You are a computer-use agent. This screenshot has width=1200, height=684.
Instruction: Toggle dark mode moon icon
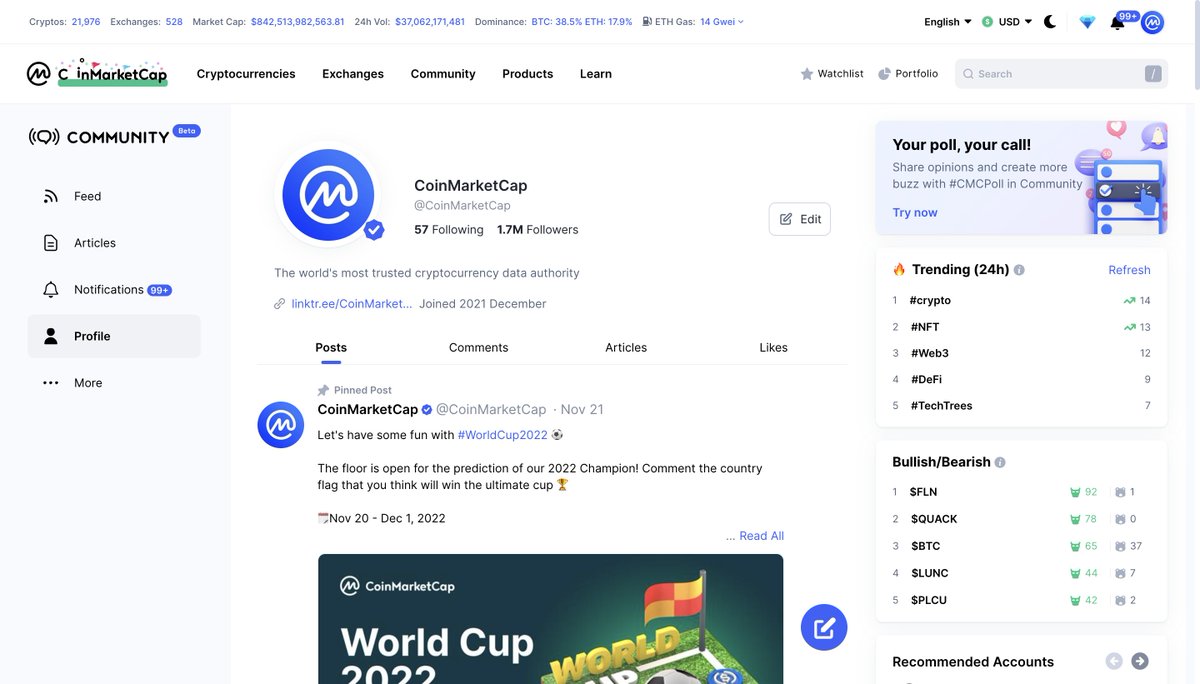click(x=1050, y=22)
